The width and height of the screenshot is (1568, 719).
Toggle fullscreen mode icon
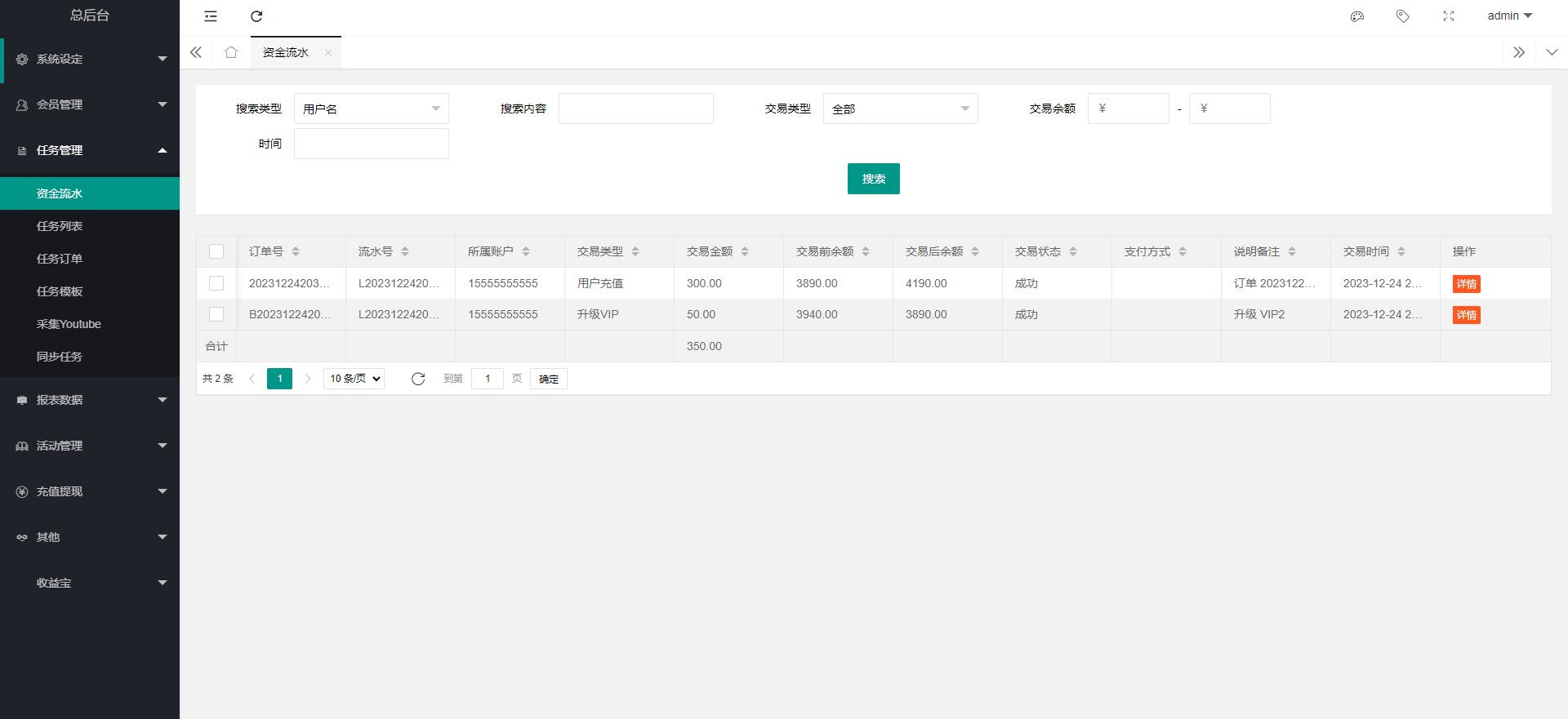1449,16
